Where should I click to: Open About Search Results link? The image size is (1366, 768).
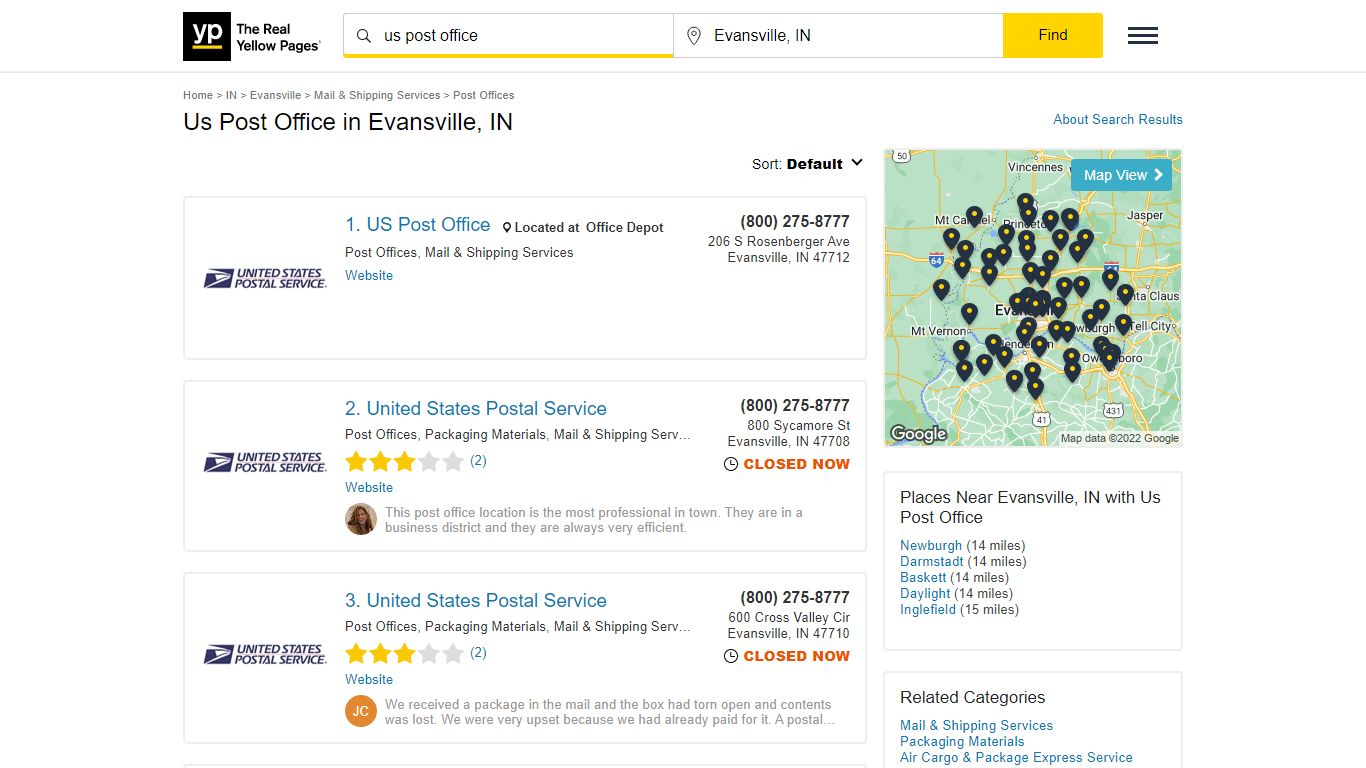1118,119
